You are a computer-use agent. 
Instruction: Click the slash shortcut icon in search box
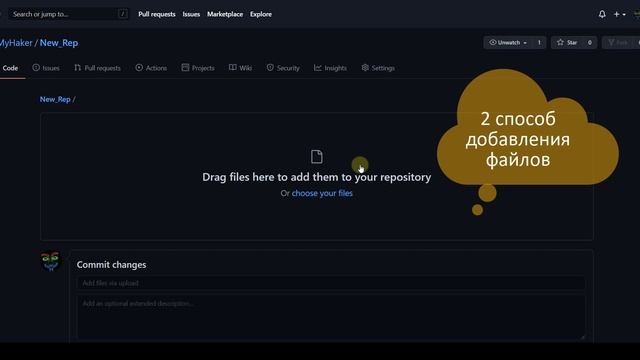(122, 14)
